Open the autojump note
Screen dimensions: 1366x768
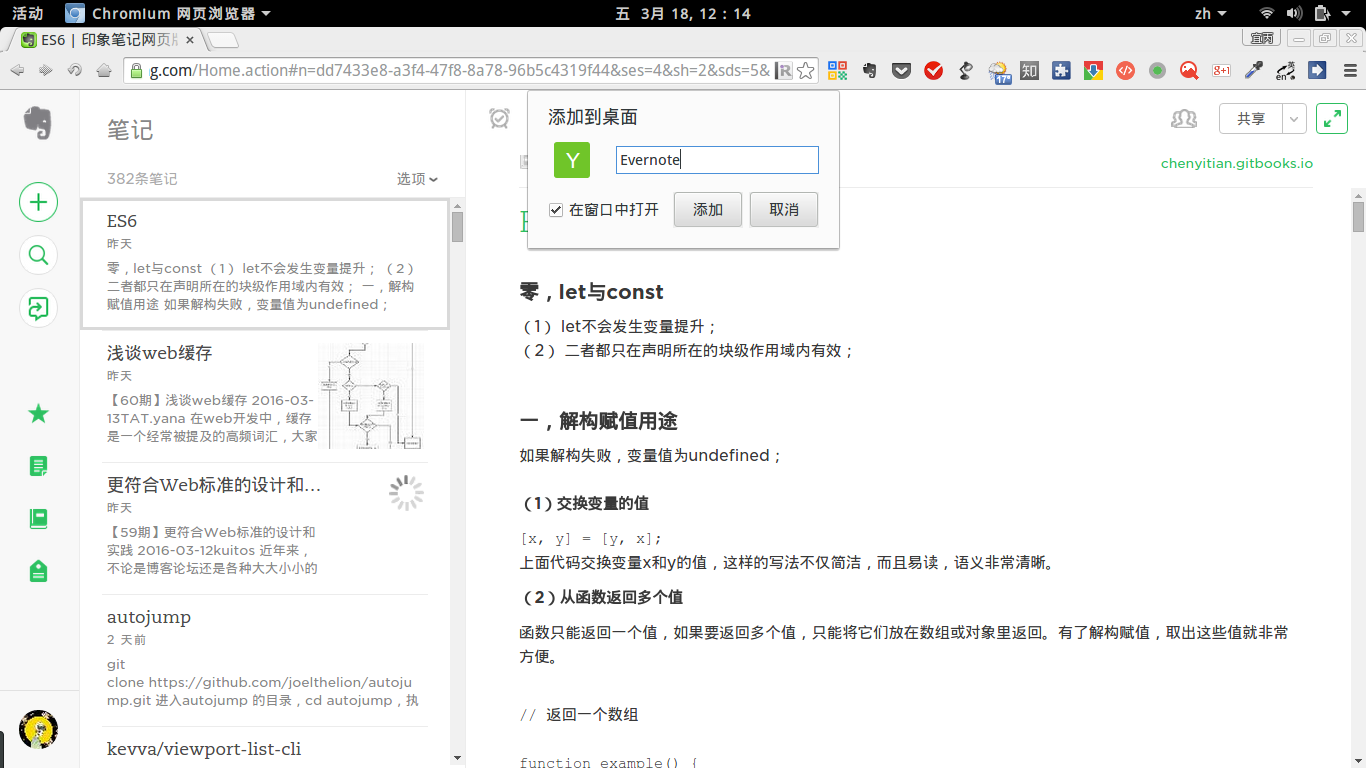[x=265, y=660]
